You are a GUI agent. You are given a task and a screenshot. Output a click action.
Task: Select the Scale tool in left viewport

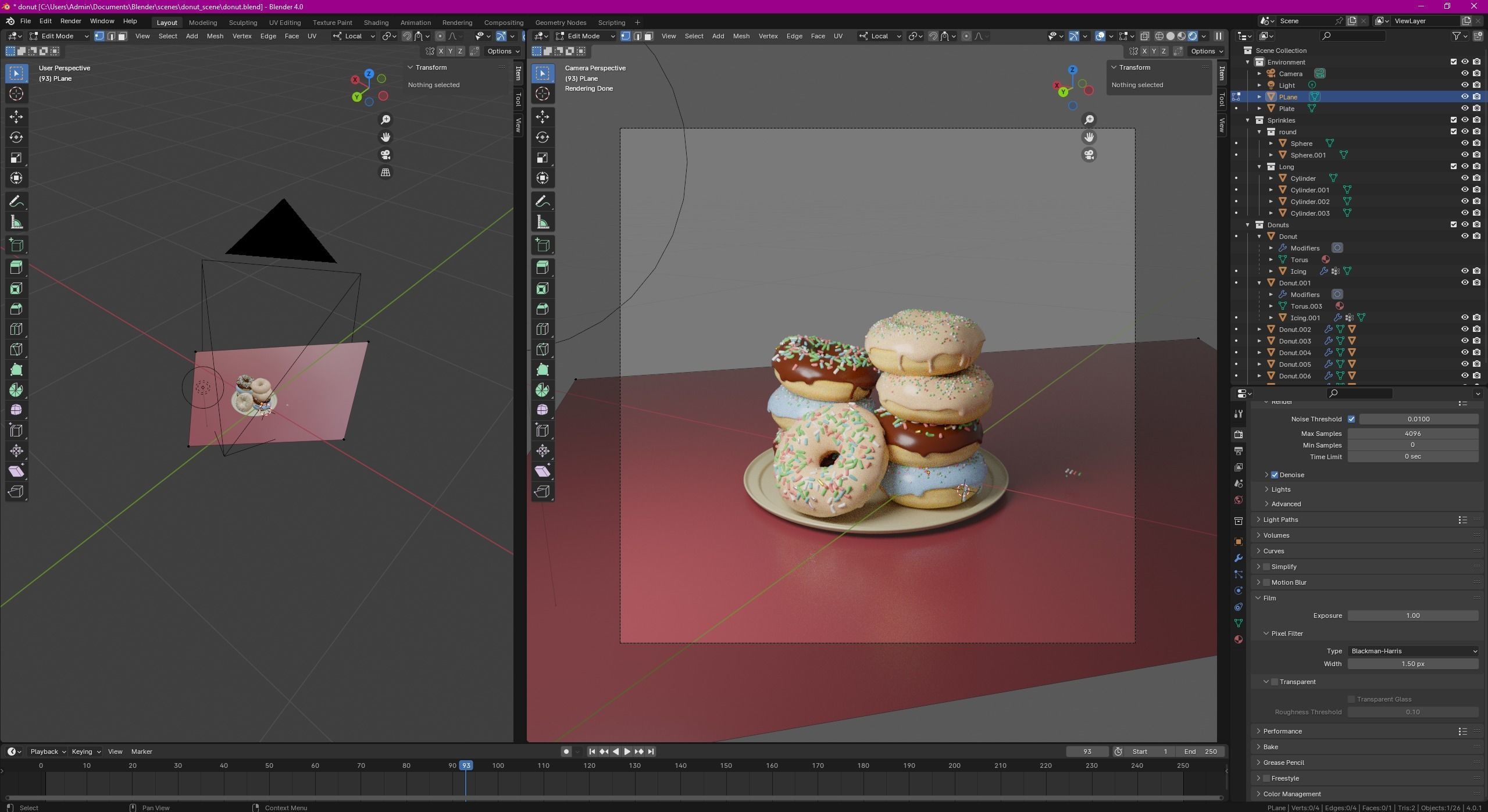pos(16,158)
